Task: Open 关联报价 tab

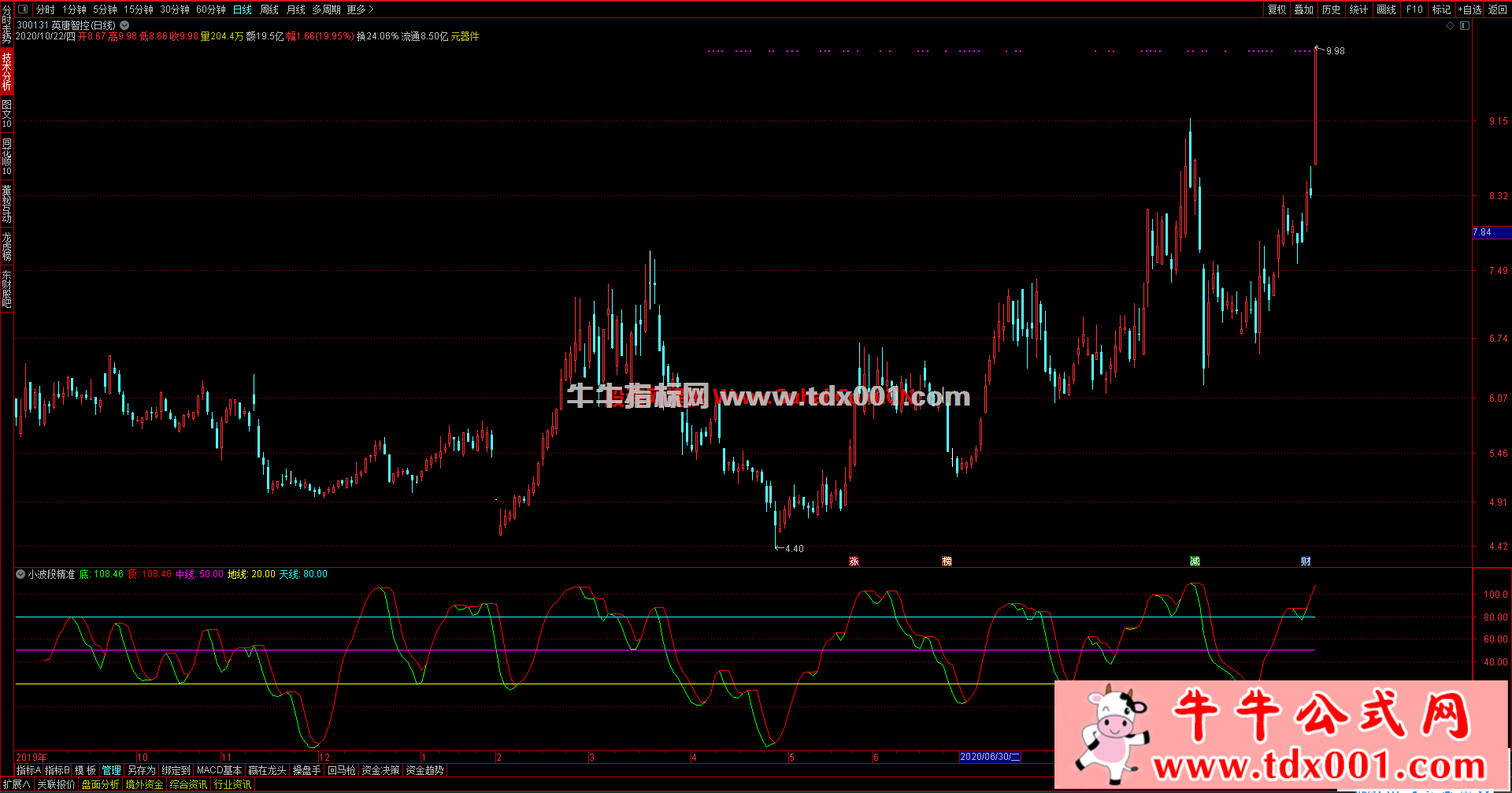Action: tap(56, 784)
